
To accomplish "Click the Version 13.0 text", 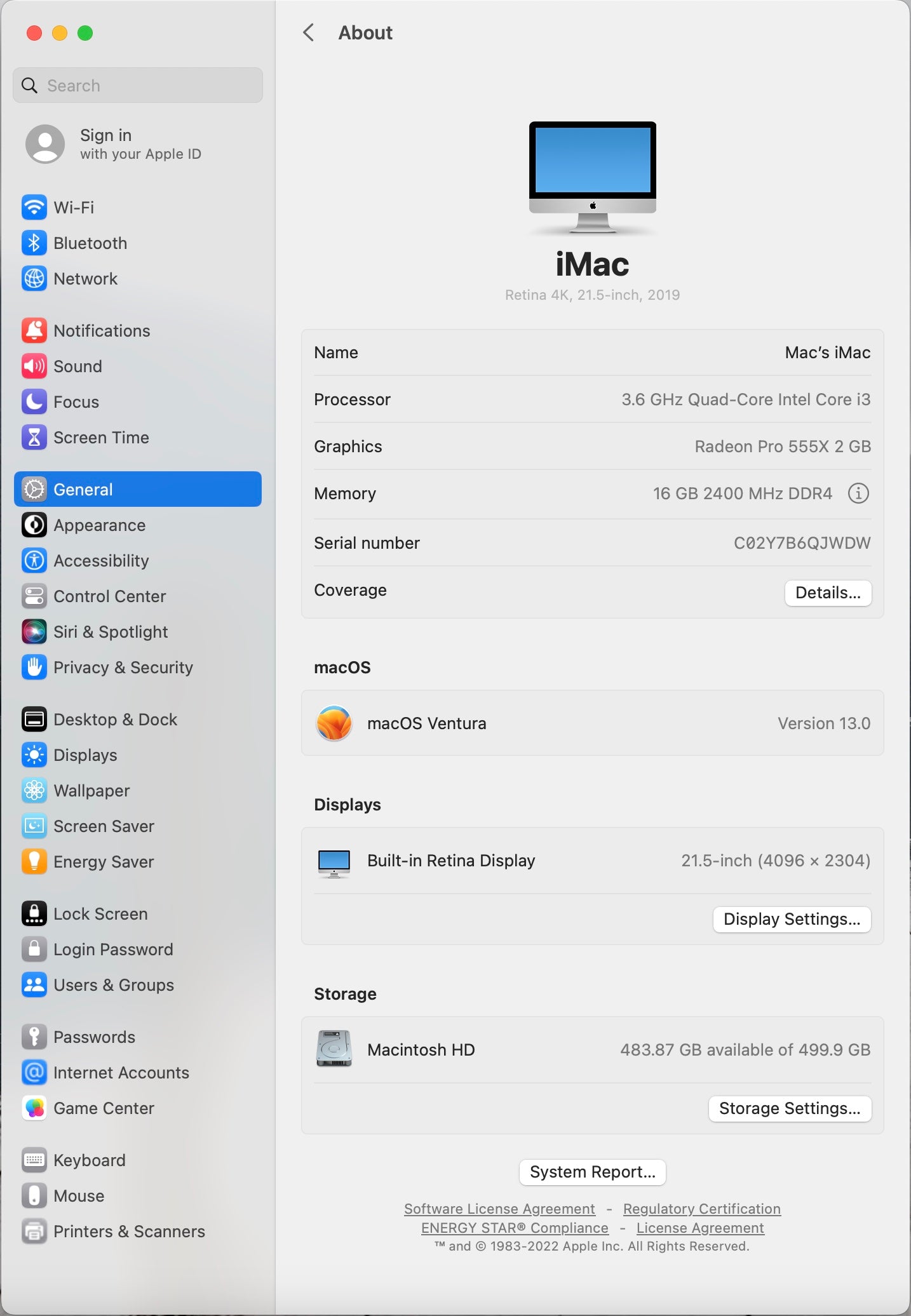I will coord(824,723).
